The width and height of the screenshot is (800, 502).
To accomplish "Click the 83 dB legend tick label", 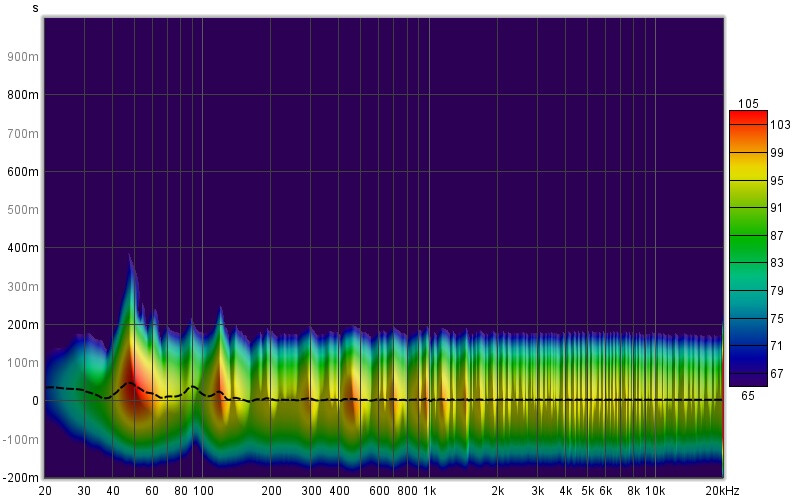I will point(777,263).
